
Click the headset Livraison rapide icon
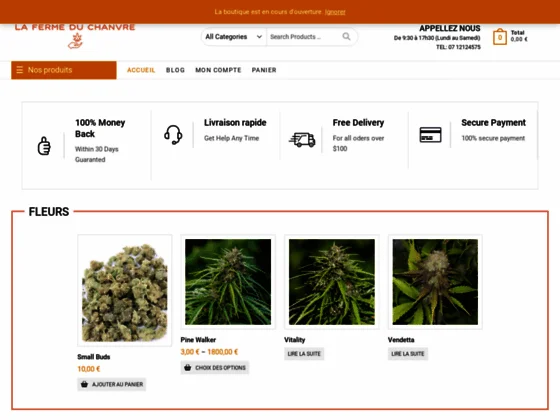(173, 135)
